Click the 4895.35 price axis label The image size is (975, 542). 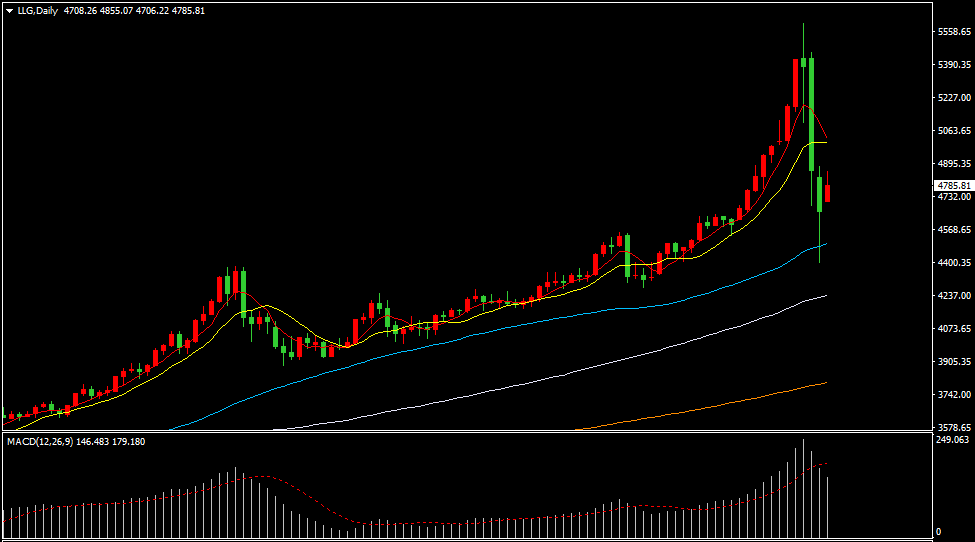coord(954,163)
